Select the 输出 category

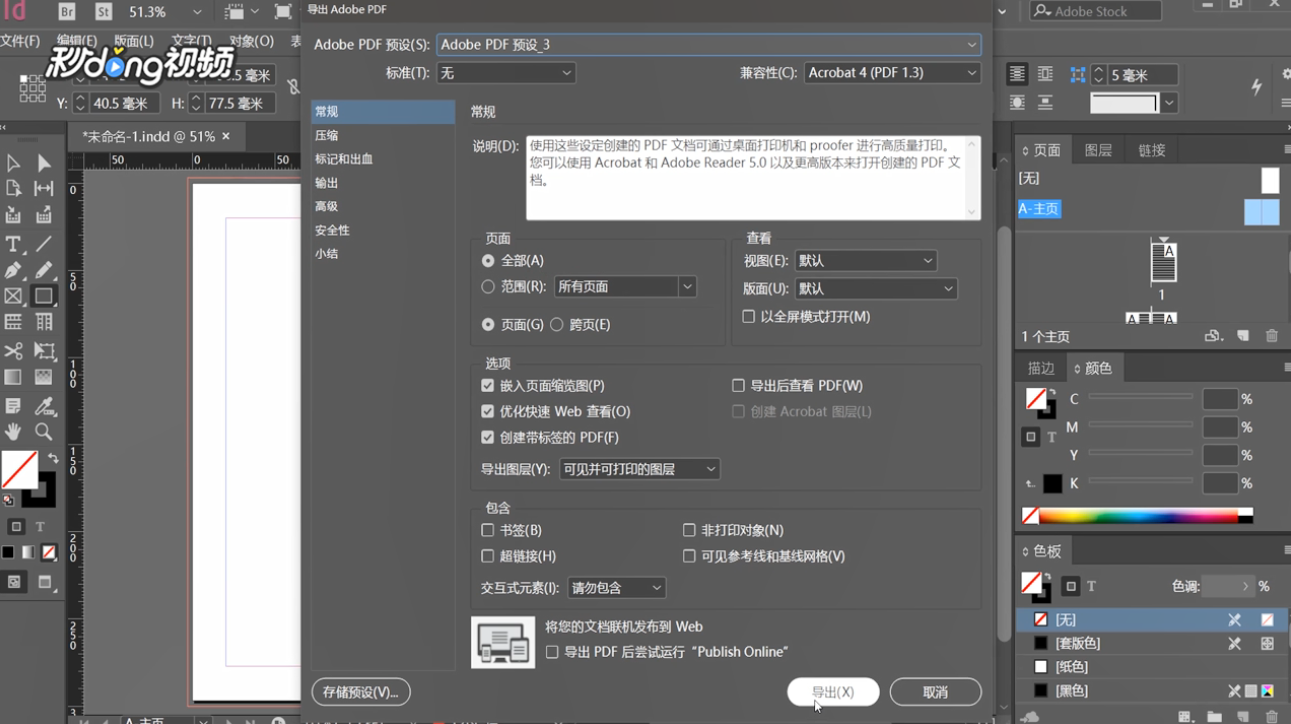click(383, 183)
